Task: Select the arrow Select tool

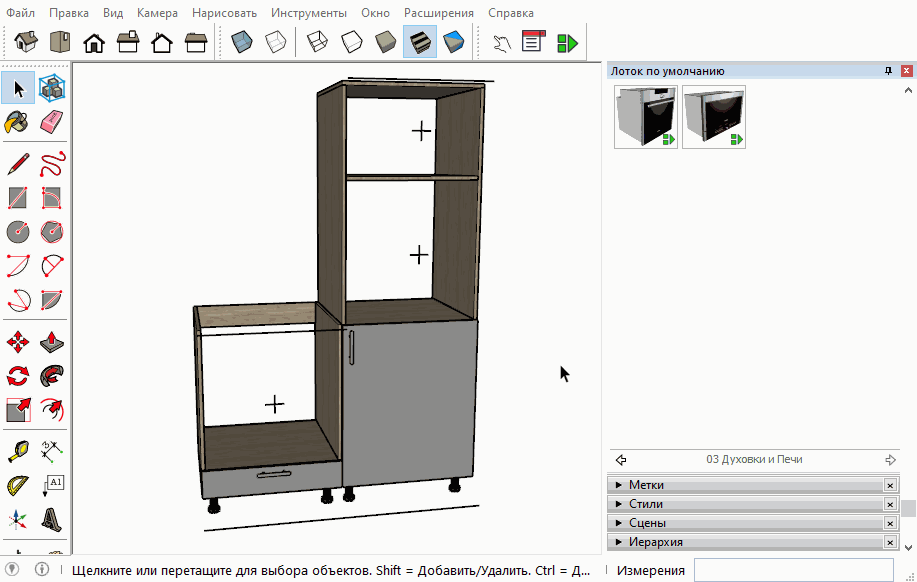Action: tap(18, 89)
